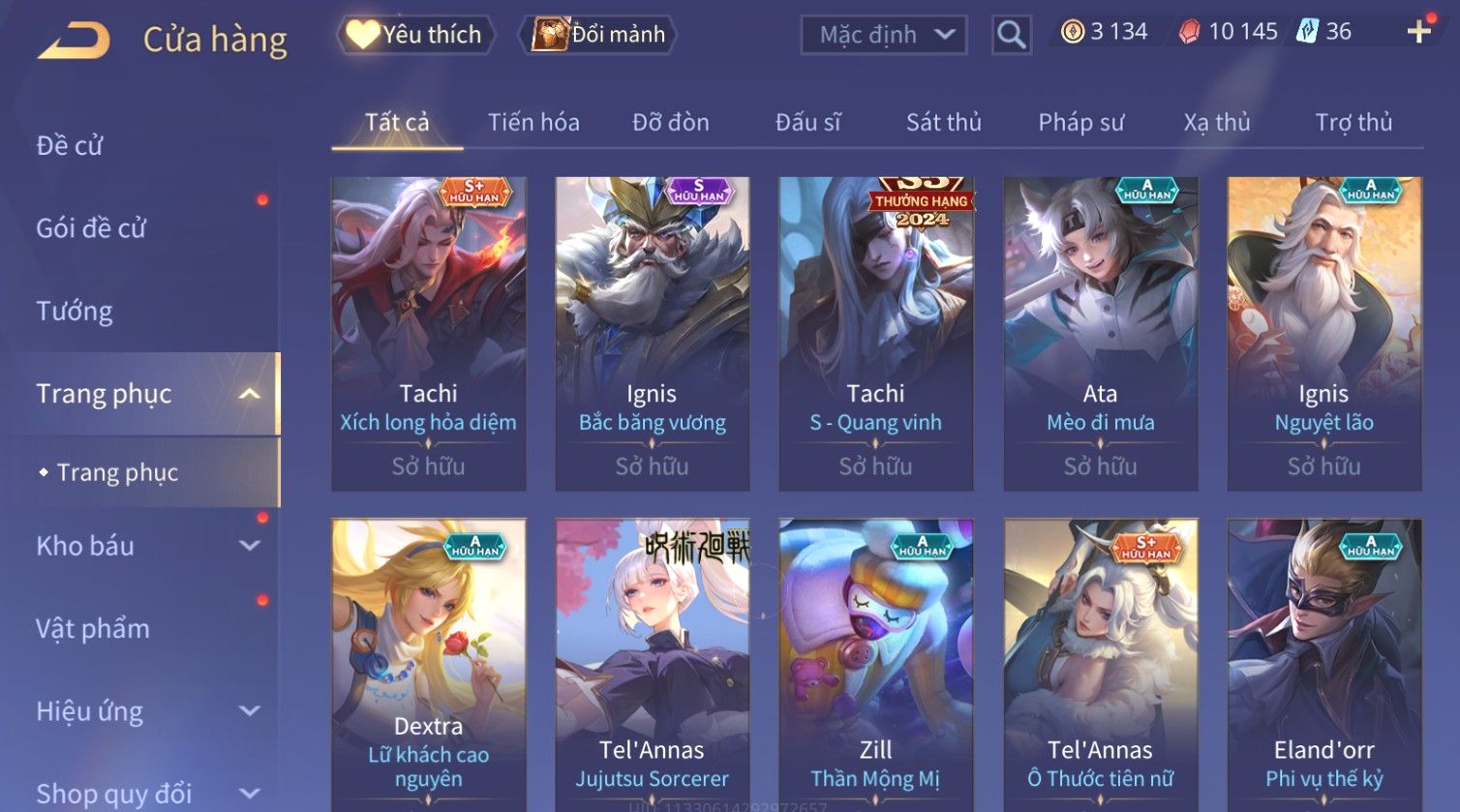This screenshot has width=1460, height=812.
Task: Expand the Hiệu ứng sidebar section
Action: point(249,711)
